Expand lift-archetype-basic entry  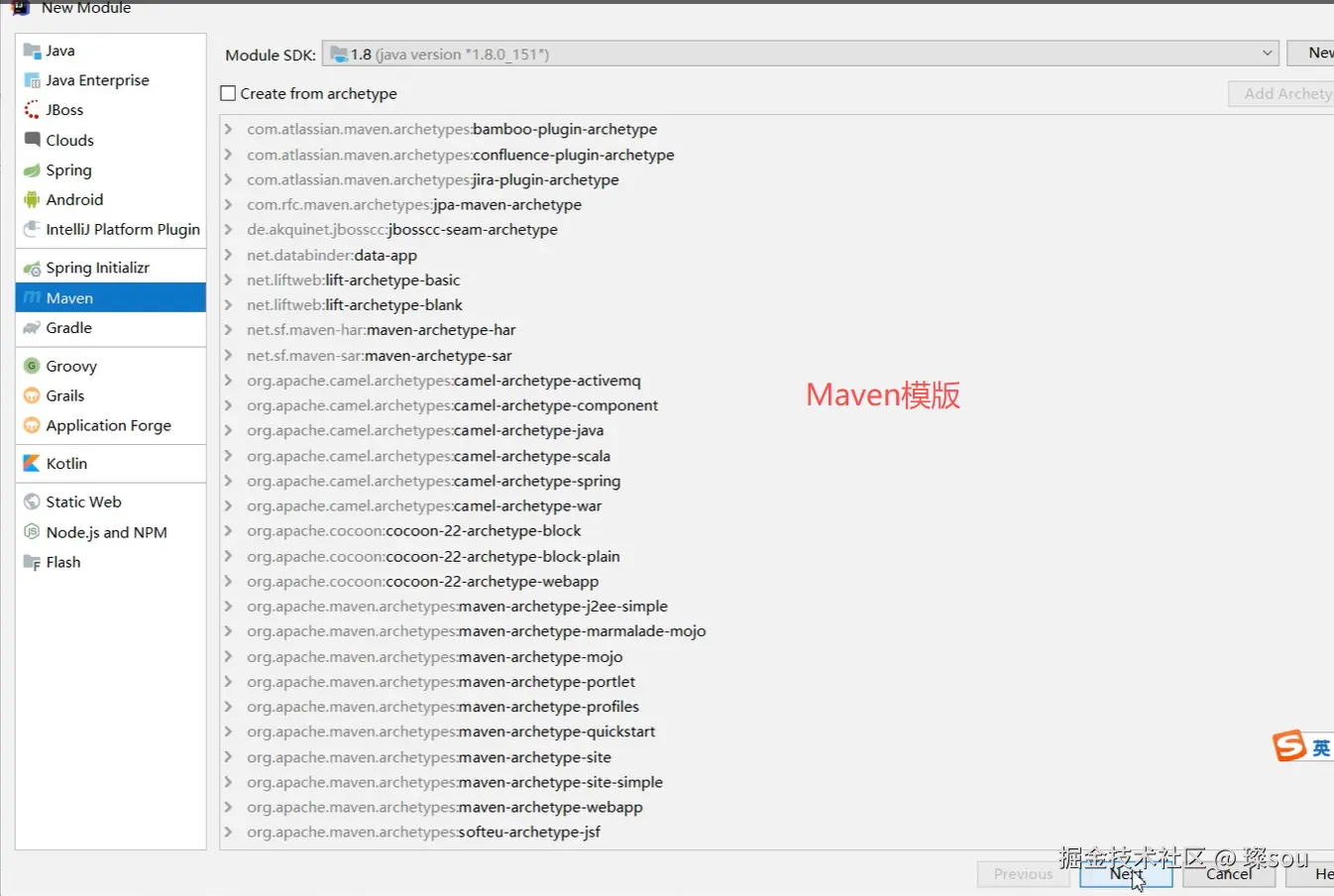tap(229, 280)
